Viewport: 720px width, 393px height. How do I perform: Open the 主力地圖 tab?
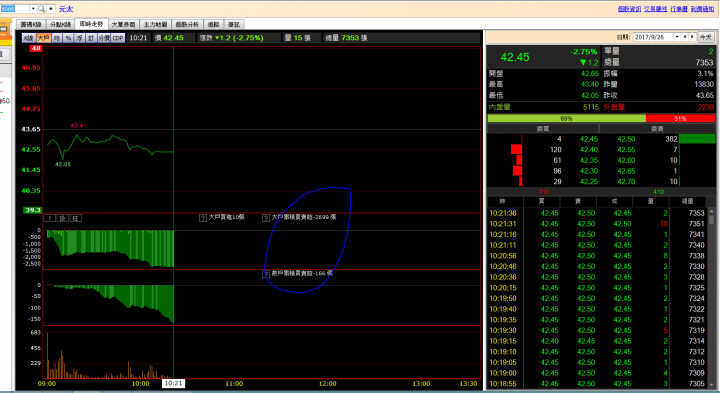coord(155,24)
